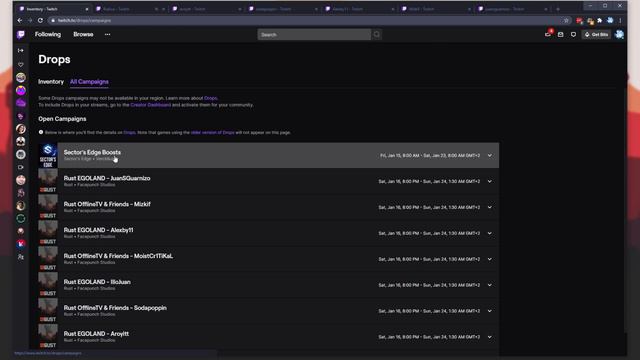640x360 pixels.
Task: Click the find friends icon in the sidebar
Action: coord(21,257)
